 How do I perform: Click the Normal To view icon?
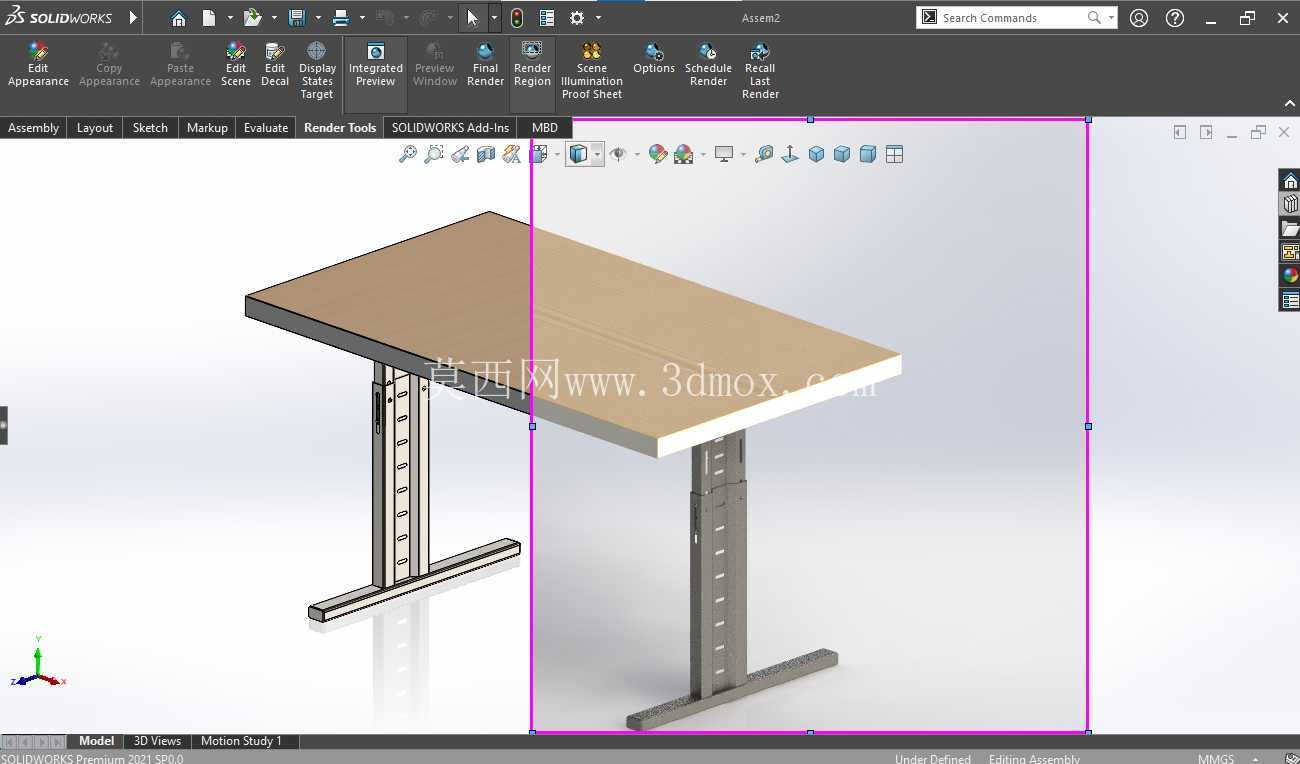point(790,154)
